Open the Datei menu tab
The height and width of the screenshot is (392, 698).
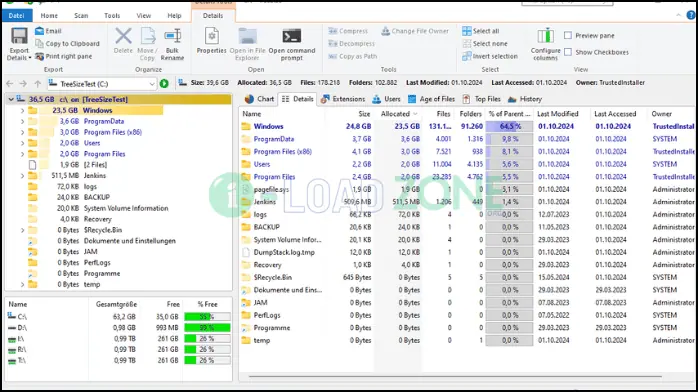click(17, 16)
